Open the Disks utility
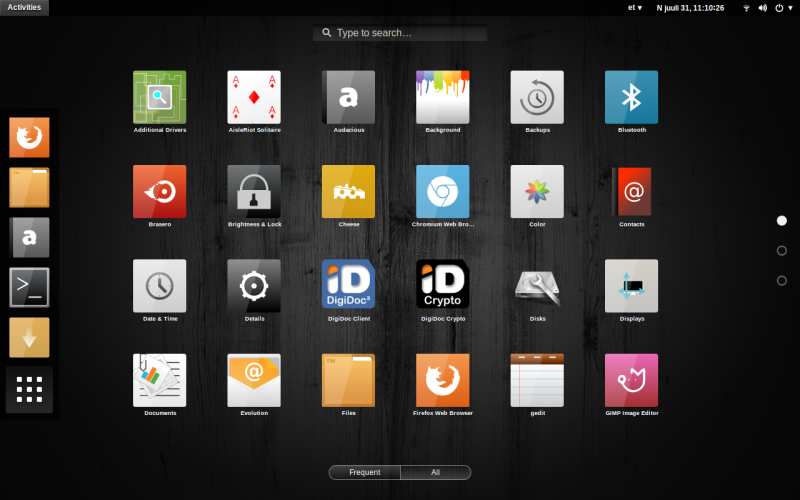800x500 pixels. (x=537, y=288)
